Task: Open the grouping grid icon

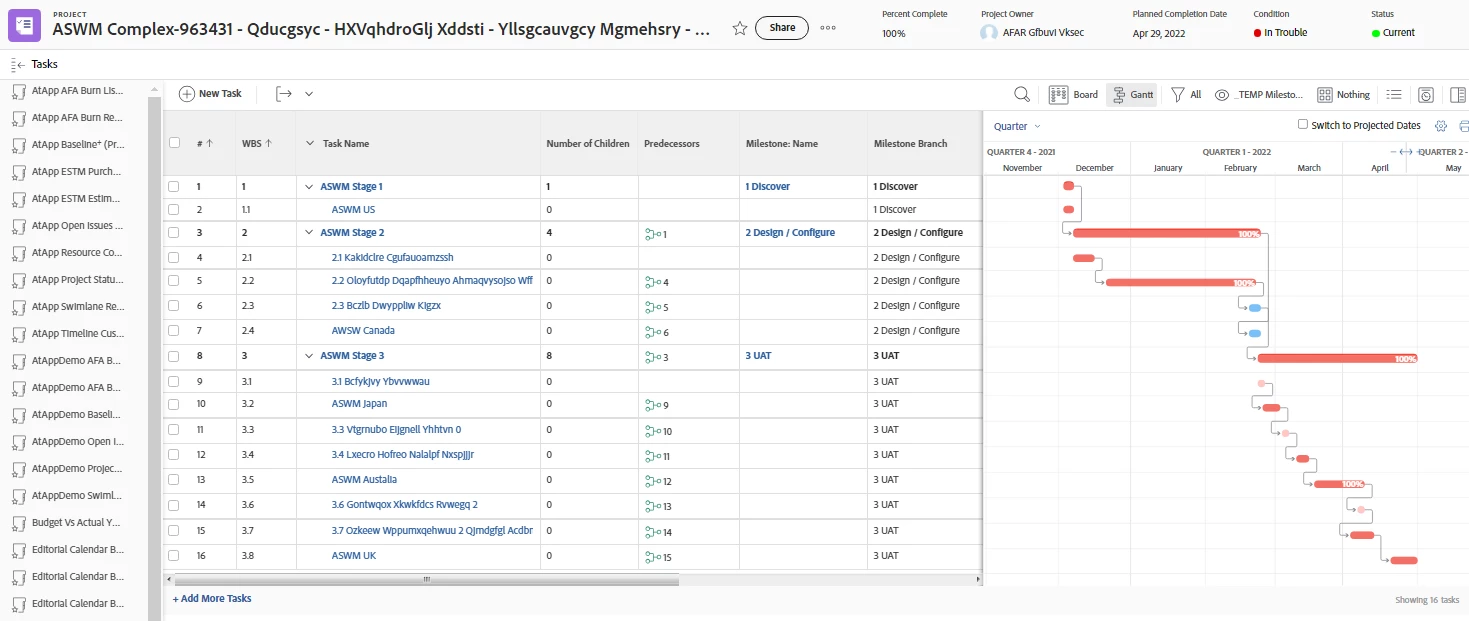Action: pos(1324,94)
